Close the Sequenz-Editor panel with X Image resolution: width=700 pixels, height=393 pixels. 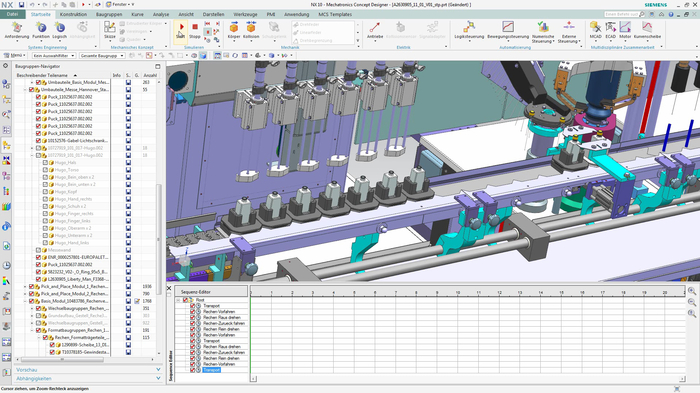point(169,288)
